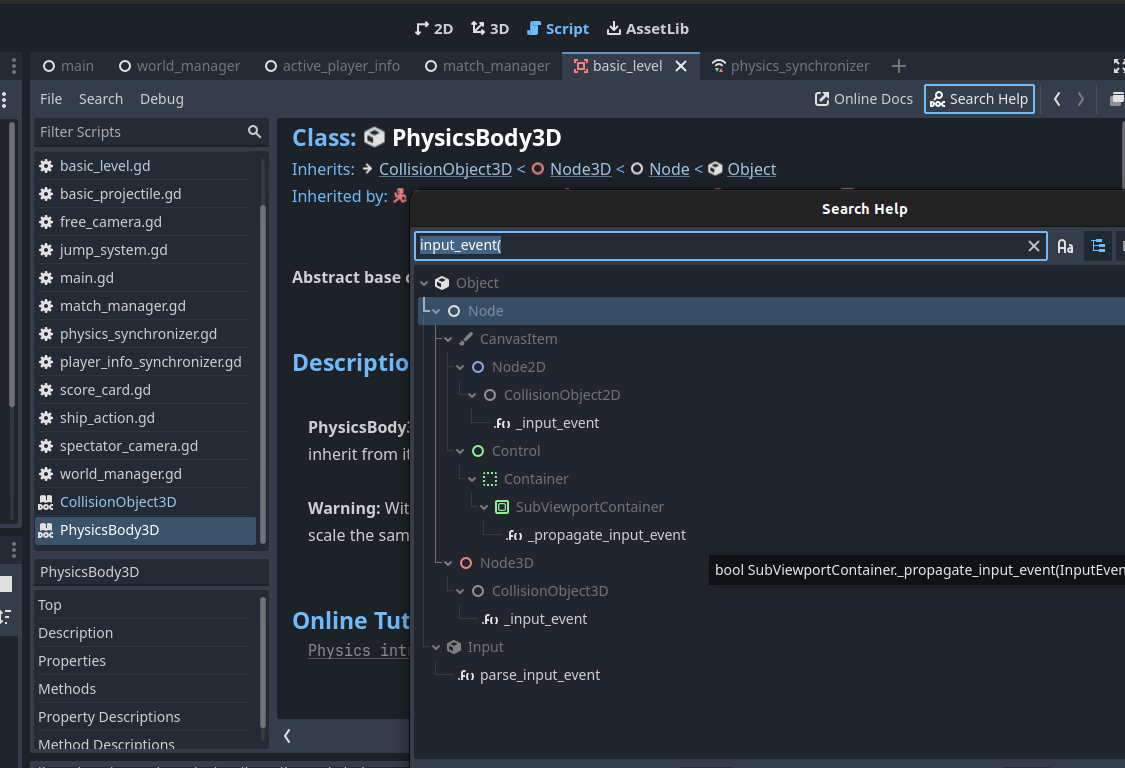This screenshot has height=768, width=1125.
Task: Switch to the match_manager scene tab
Action: (x=488, y=66)
